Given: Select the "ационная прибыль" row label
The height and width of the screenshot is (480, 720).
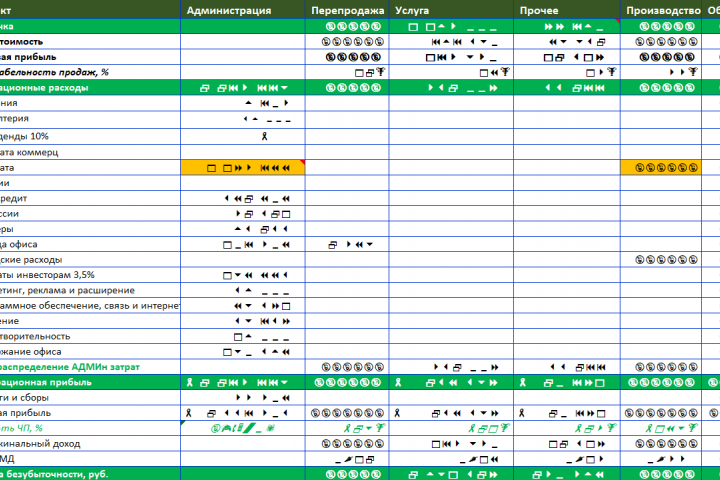Looking at the screenshot, I should tap(45, 382).
